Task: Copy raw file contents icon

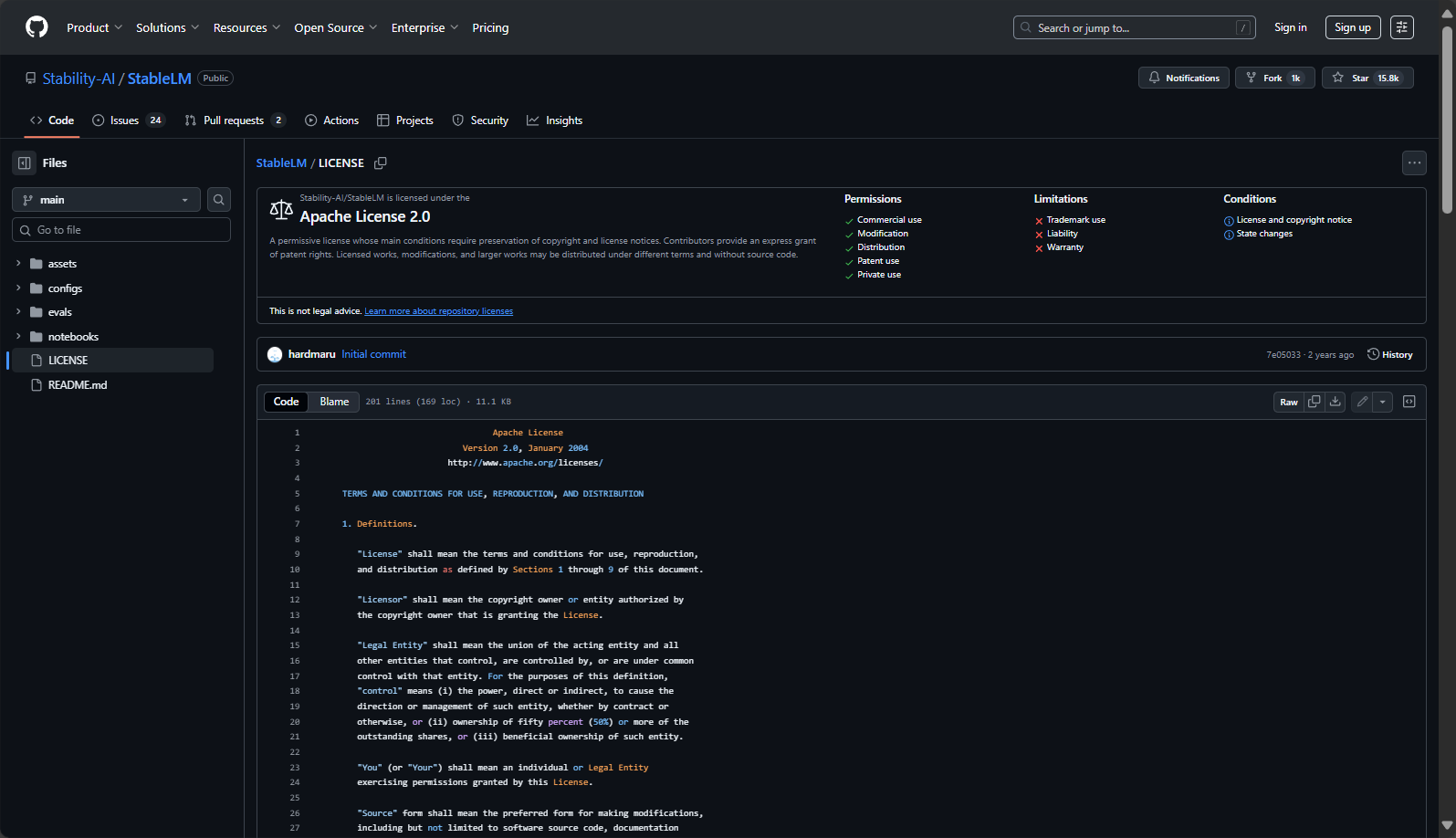Action: click(1314, 402)
